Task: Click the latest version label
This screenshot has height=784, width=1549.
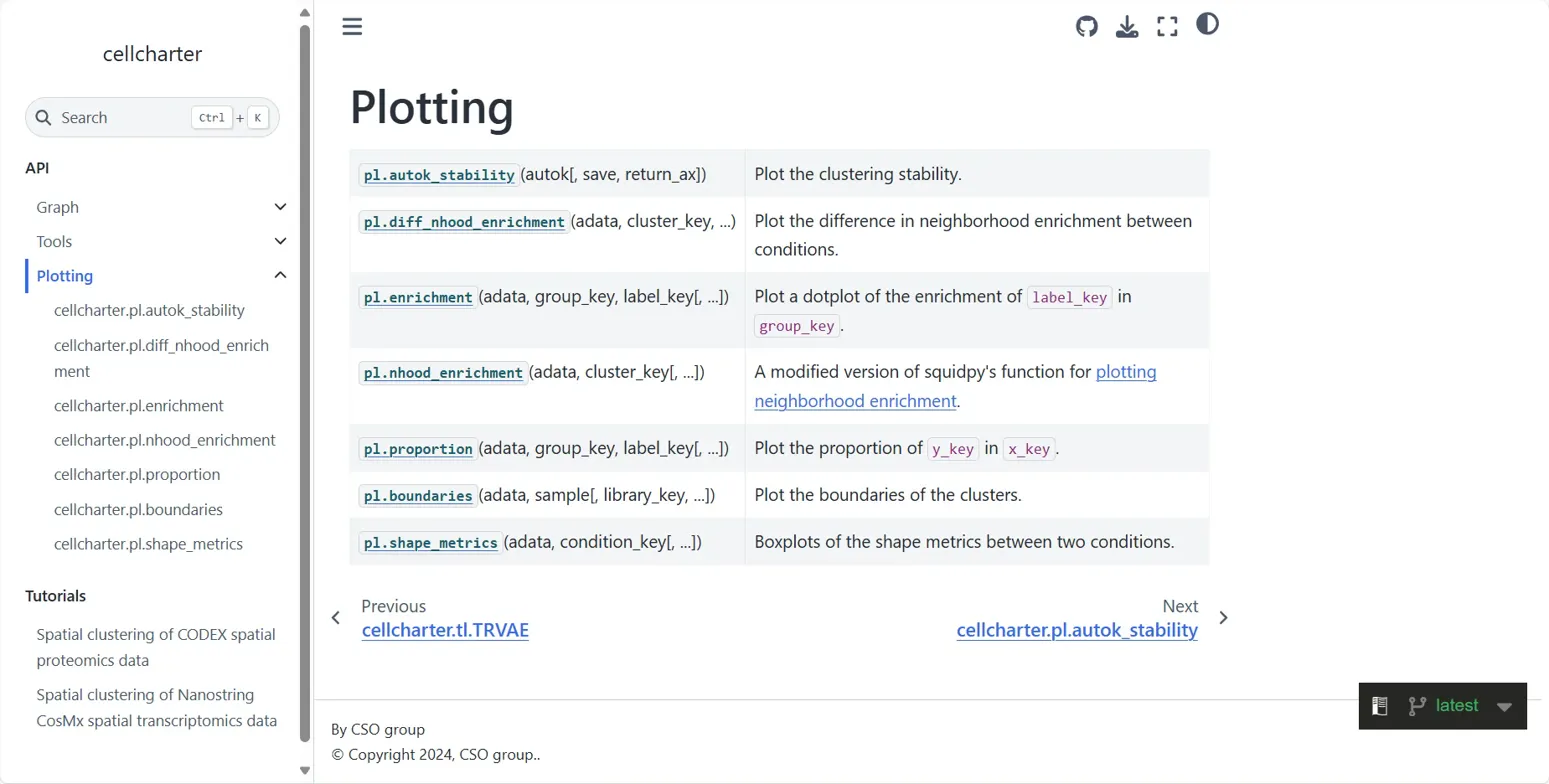Action: click(1456, 706)
